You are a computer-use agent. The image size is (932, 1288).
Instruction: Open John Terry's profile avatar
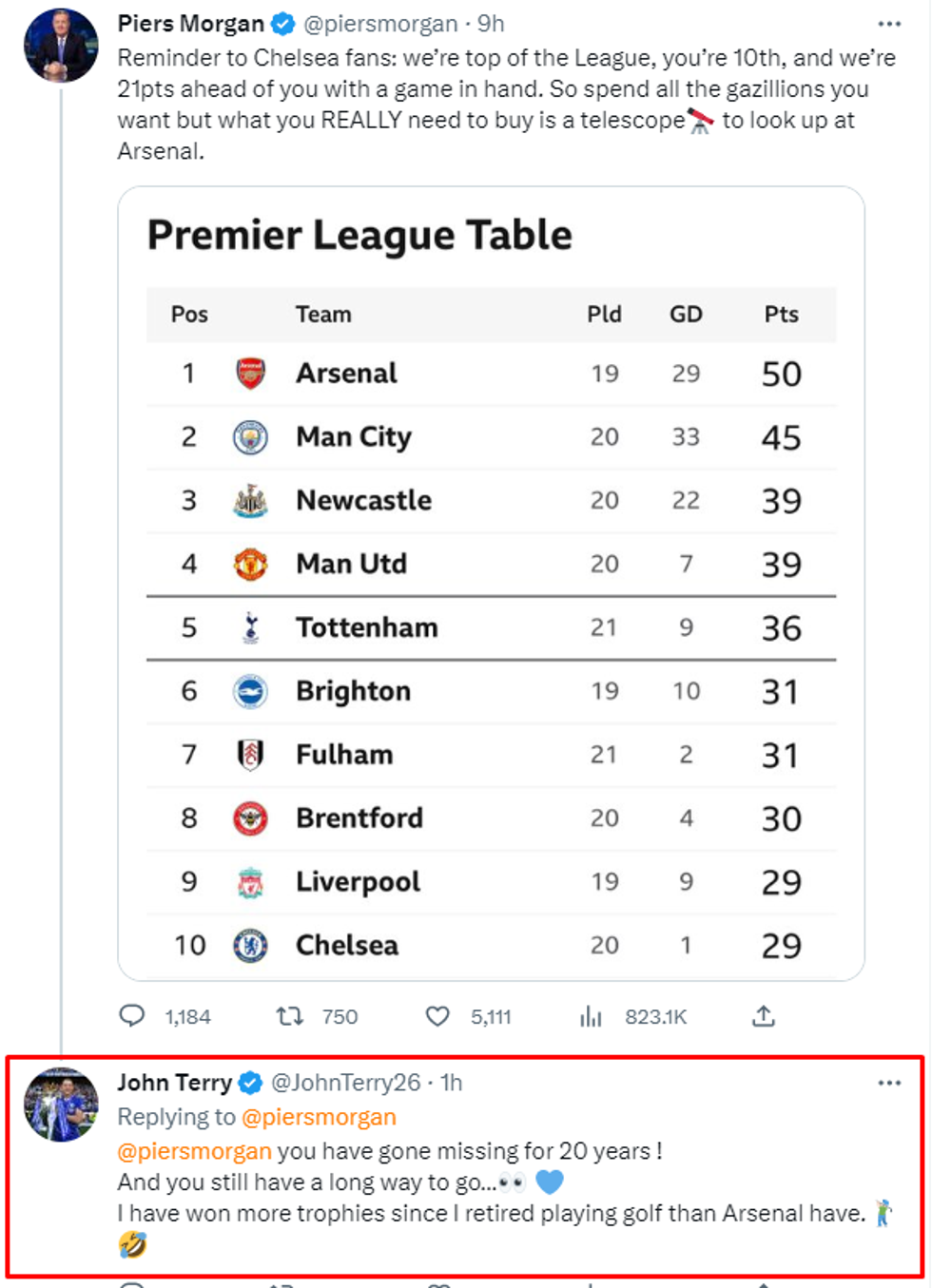click(61, 1104)
